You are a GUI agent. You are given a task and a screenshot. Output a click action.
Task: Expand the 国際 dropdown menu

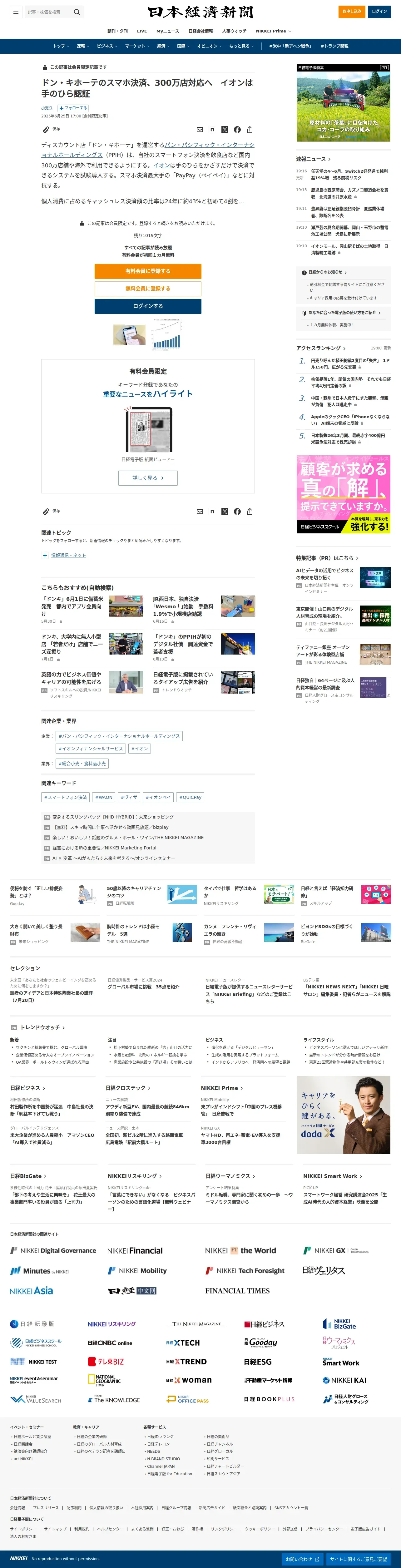pyautogui.click(x=183, y=46)
